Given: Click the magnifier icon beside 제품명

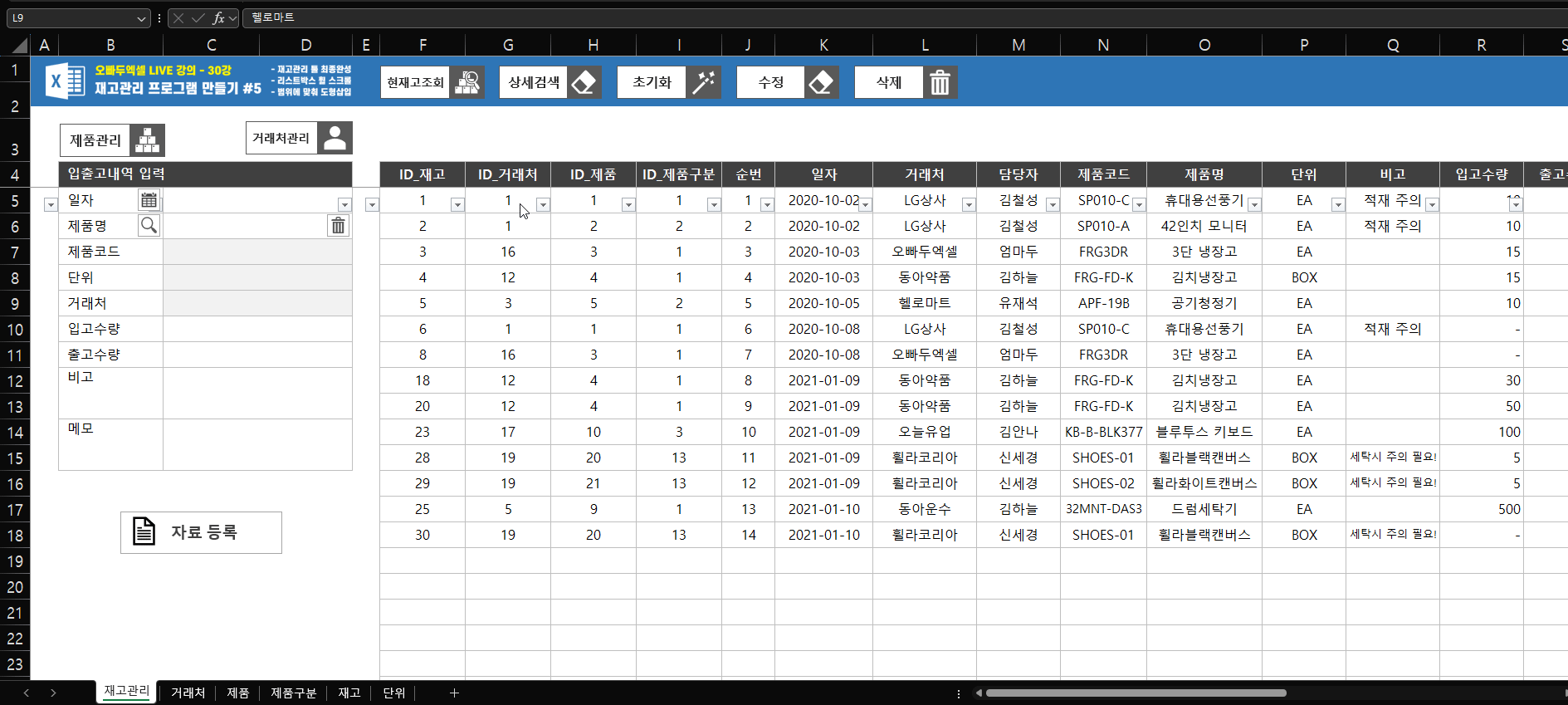Looking at the screenshot, I should pos(149,225).
